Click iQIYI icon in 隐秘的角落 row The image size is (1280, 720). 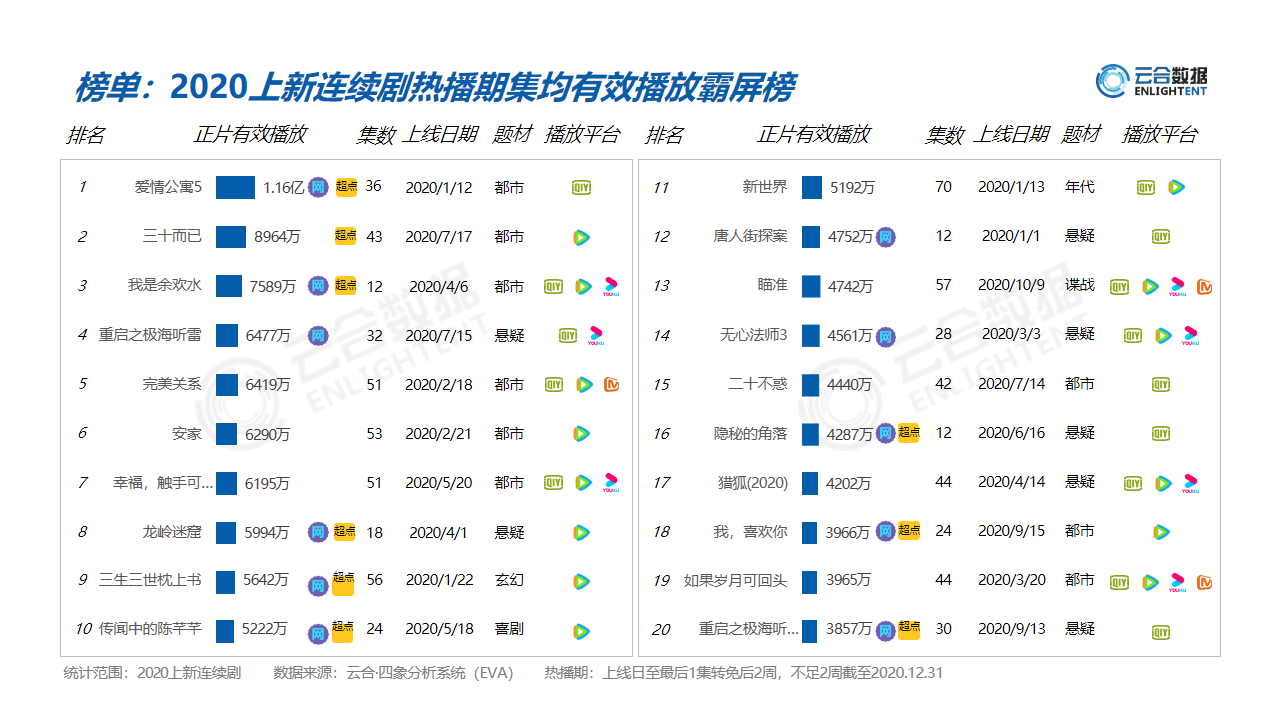tap(1160, 433)
